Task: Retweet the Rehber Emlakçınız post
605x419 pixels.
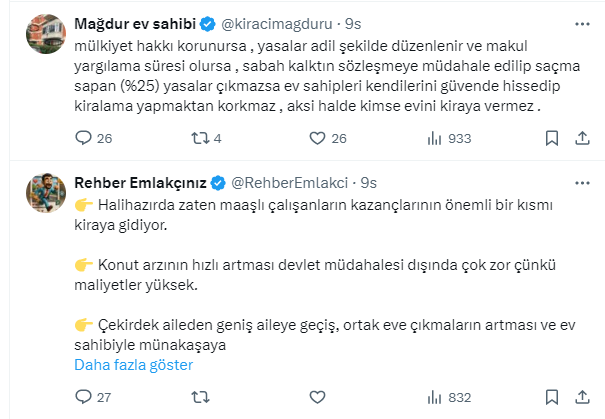Action: (199, 397)
